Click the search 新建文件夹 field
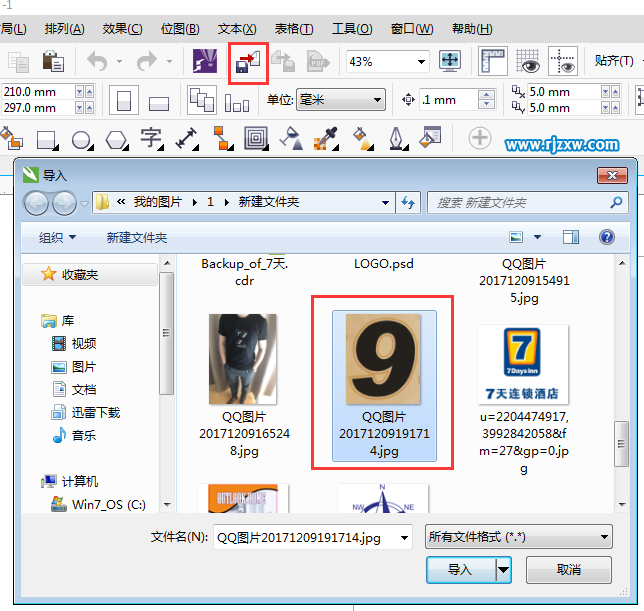The width and height of the screenshot is (644, 611). (x=527, y=202)
